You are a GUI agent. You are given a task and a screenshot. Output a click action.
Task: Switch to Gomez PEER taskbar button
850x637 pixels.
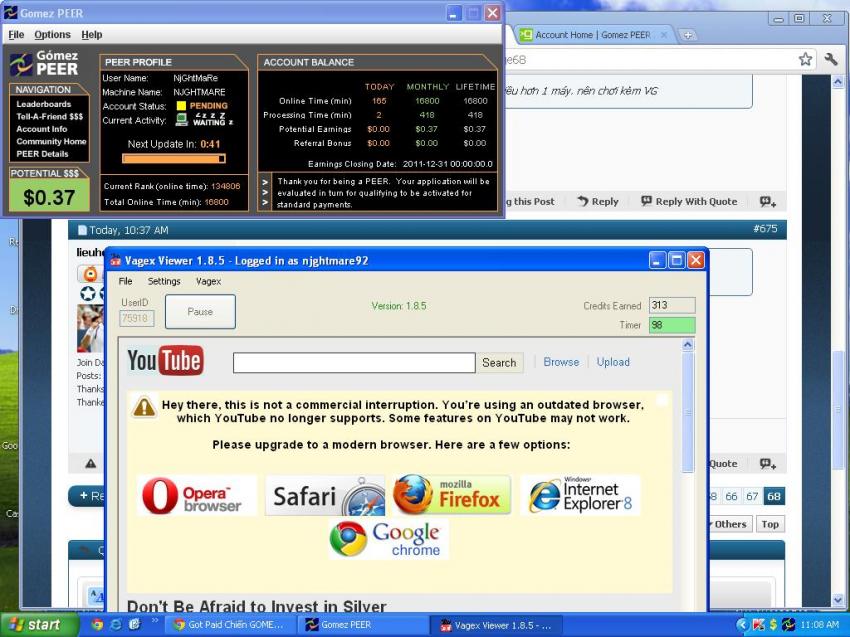pyautogui.click(x=363, y=625)
